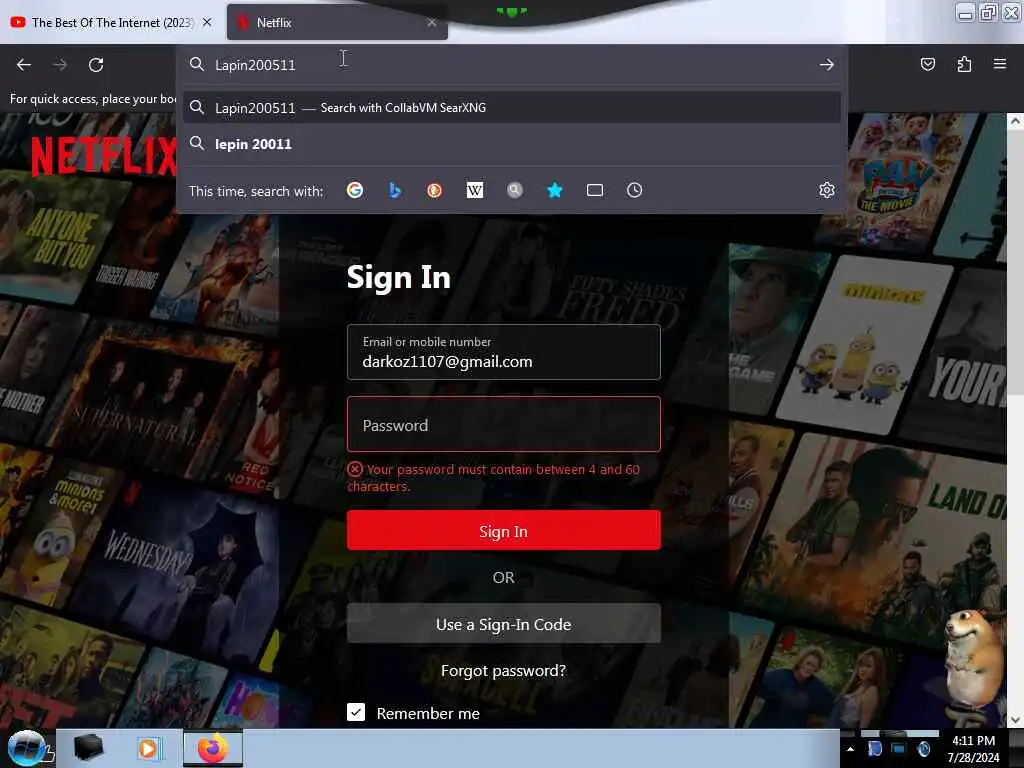Show hidden system tray icons arrow
Image resolution: width=1024 pixels, height=768 pixels.
(850, 749)
